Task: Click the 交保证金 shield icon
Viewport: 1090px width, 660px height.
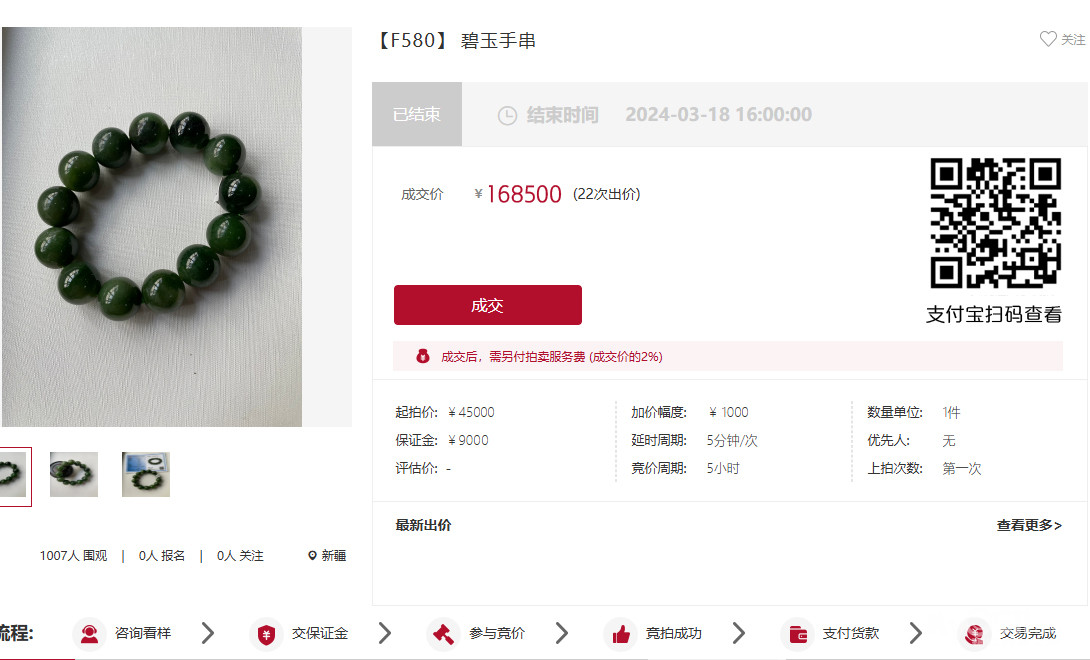Action: (x=266, y=634)
